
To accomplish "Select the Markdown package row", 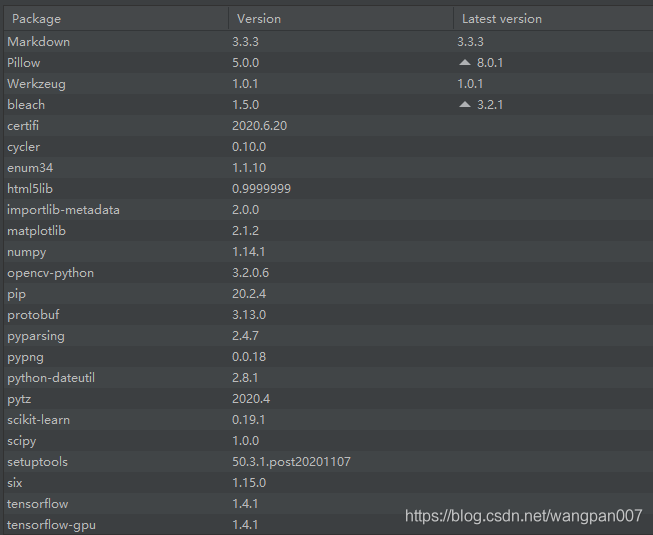I will point(39,42).
